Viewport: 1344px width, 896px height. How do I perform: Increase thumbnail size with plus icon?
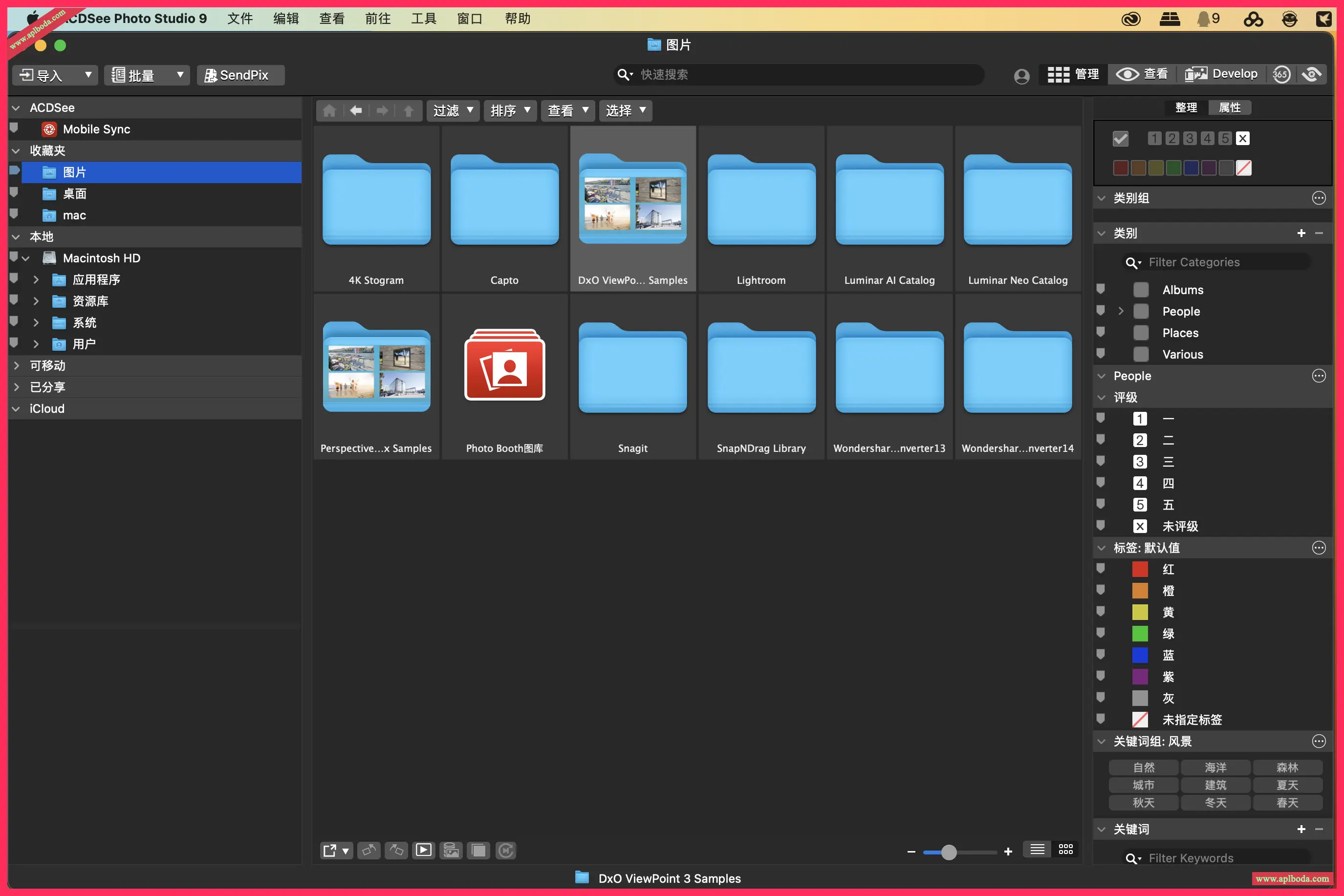[1008, 852]
